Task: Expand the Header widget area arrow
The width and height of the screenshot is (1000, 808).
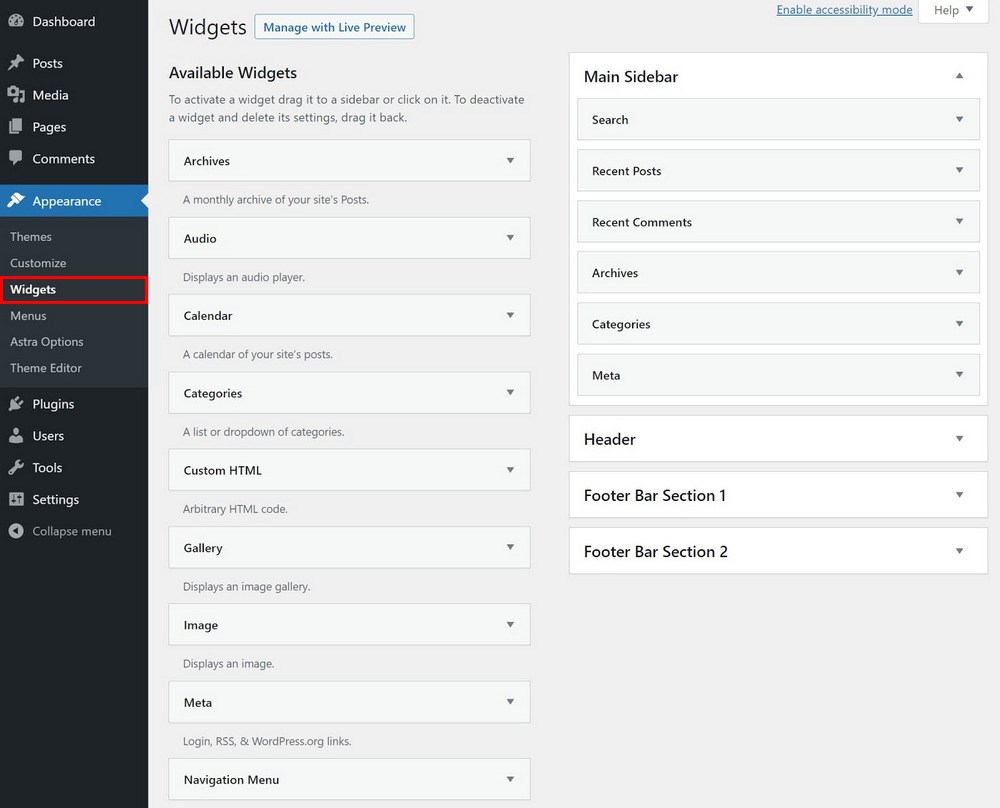Action: [x=959, y=439]
